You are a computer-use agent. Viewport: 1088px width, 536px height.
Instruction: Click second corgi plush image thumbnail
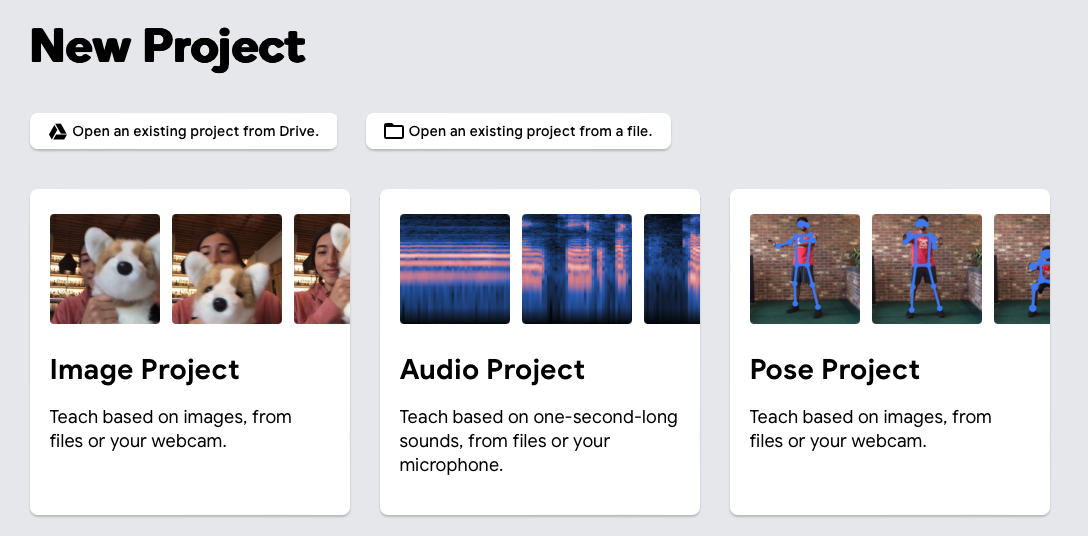coord(227,269)
